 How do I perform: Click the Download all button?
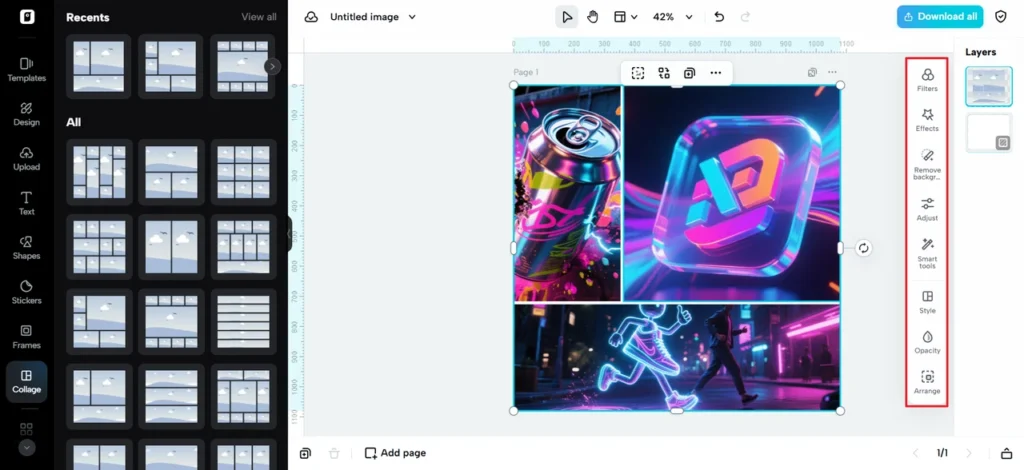pyautogui.click(x=940, y=17)
